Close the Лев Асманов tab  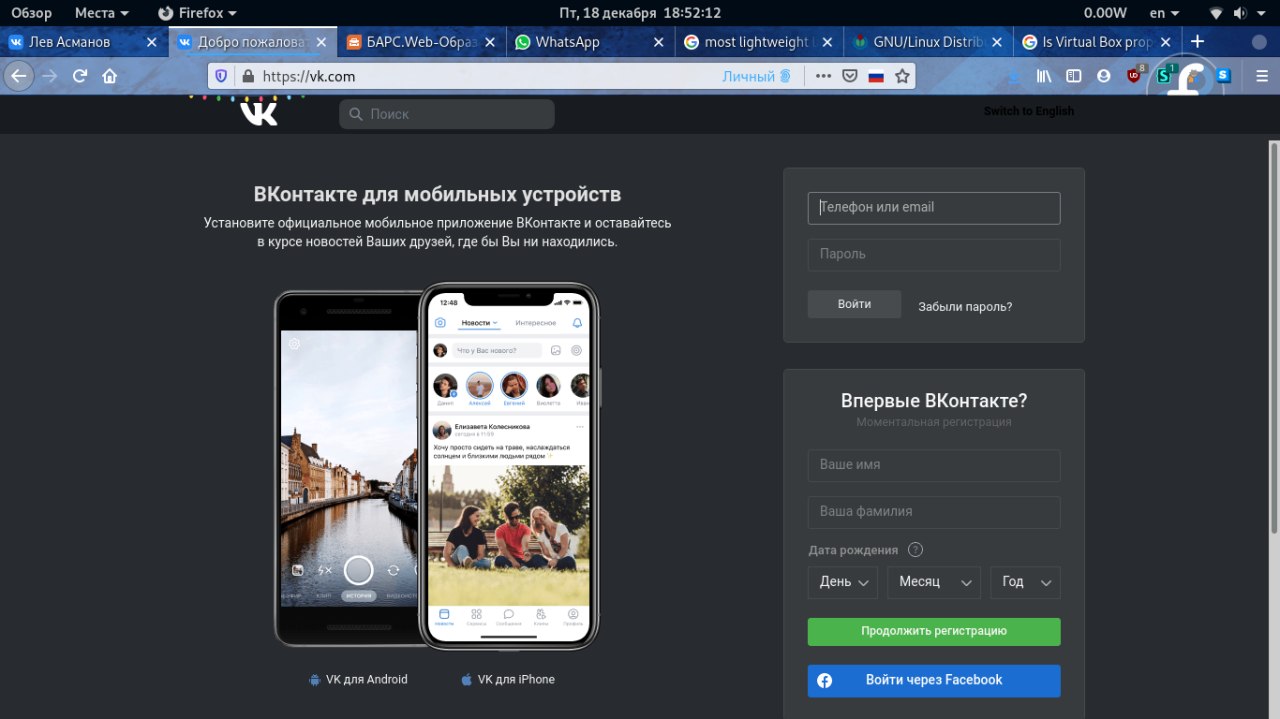[x=152, y=42]
